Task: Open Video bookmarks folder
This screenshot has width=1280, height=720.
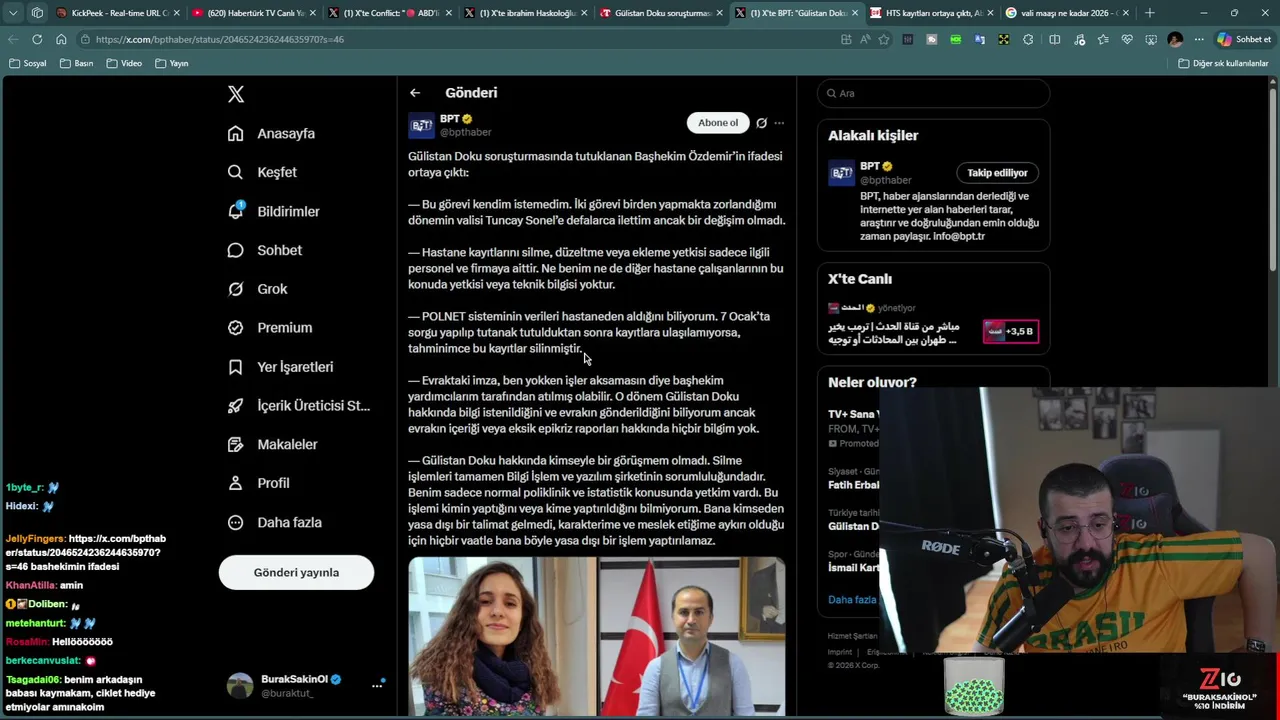Action: [x=124, y=63]
